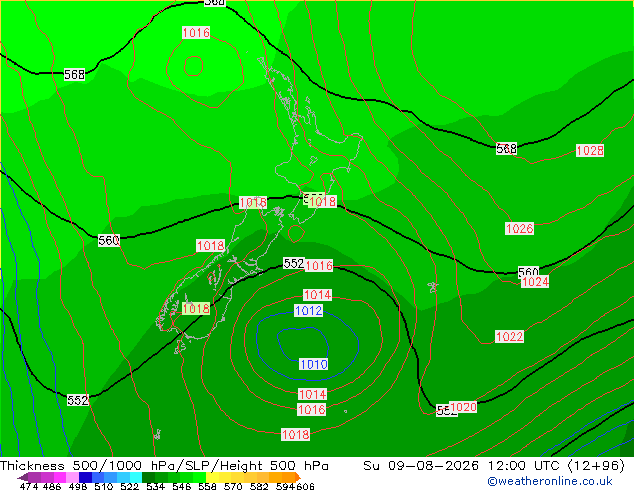Click the legend value 486
Viewport: 634px width, 490px height.
52,486
